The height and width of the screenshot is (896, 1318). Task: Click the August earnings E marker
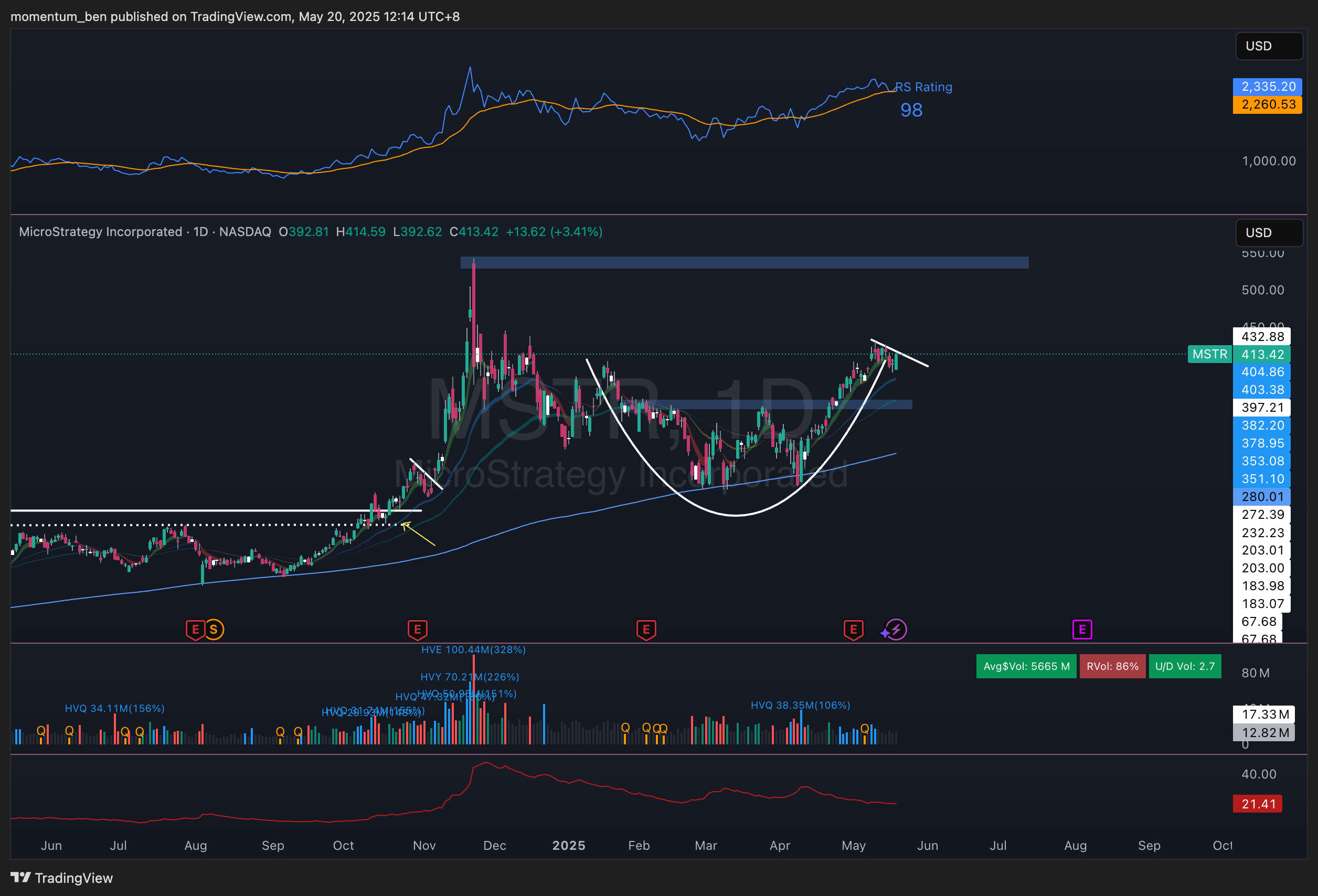click(x=195, y=630)
